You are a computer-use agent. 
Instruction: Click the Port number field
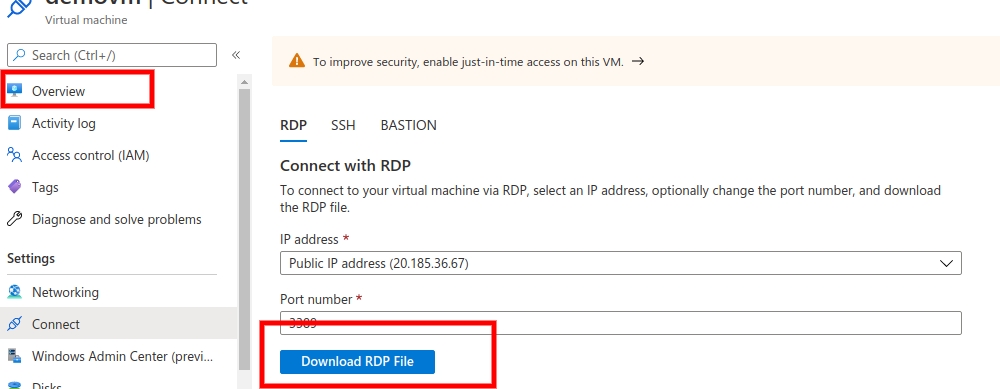point(621,323)
